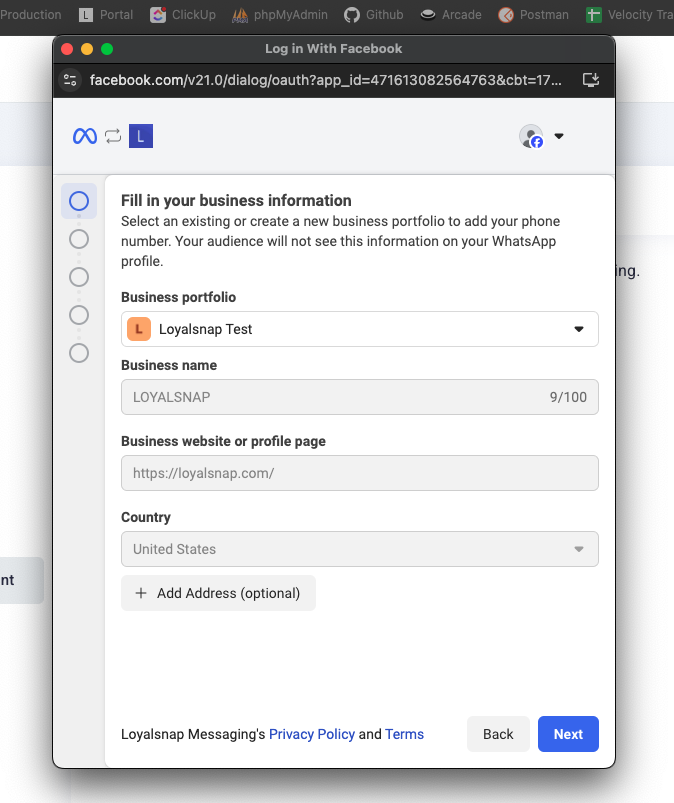Click the Business website input field
This screenshot has height=803, width=674.
point(360,473)
